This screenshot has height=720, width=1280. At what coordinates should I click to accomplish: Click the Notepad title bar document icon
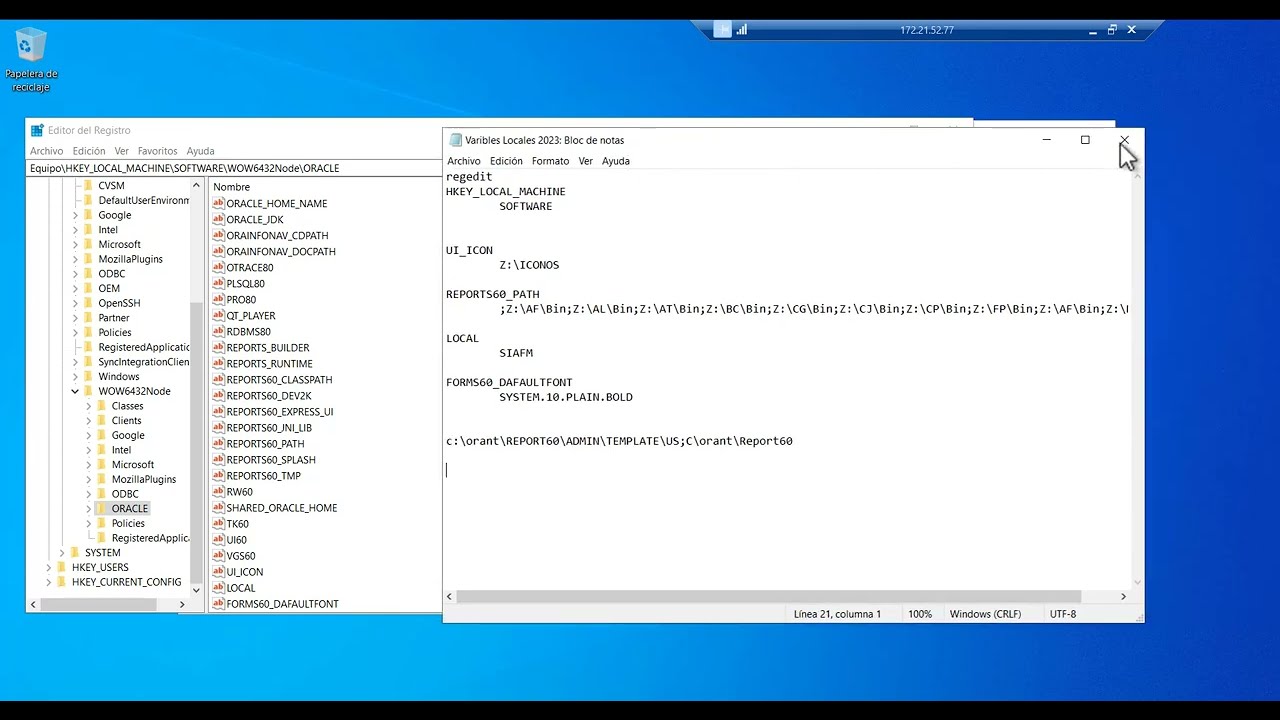coord(456,140)
